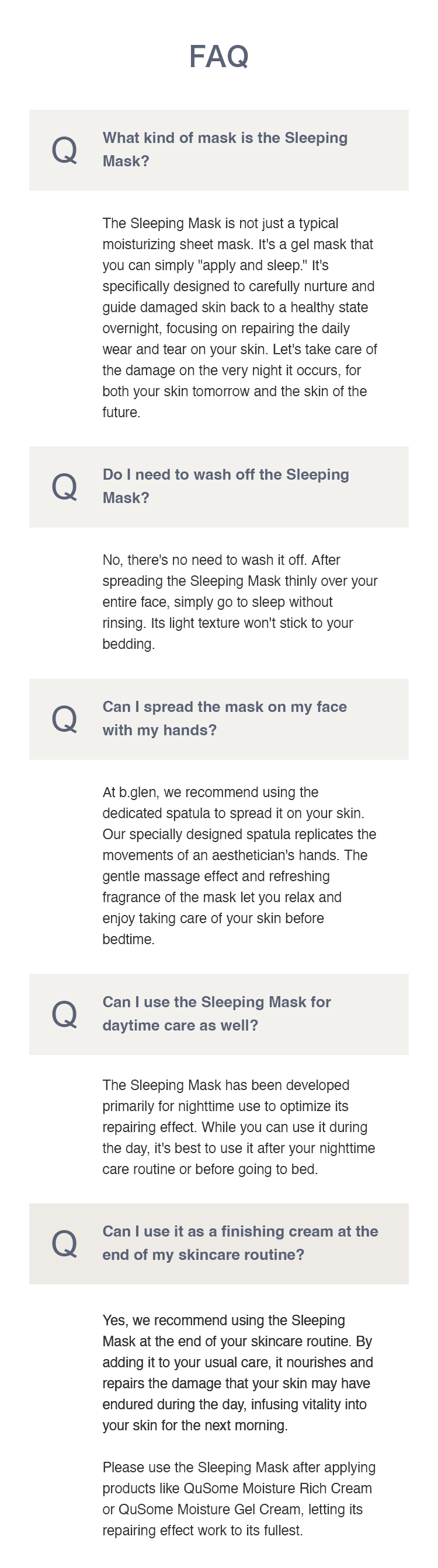This screenshot has height=1568, width=438.
Task: Click the Q icon beside 'What kind of mask' question
Action: 64,150
